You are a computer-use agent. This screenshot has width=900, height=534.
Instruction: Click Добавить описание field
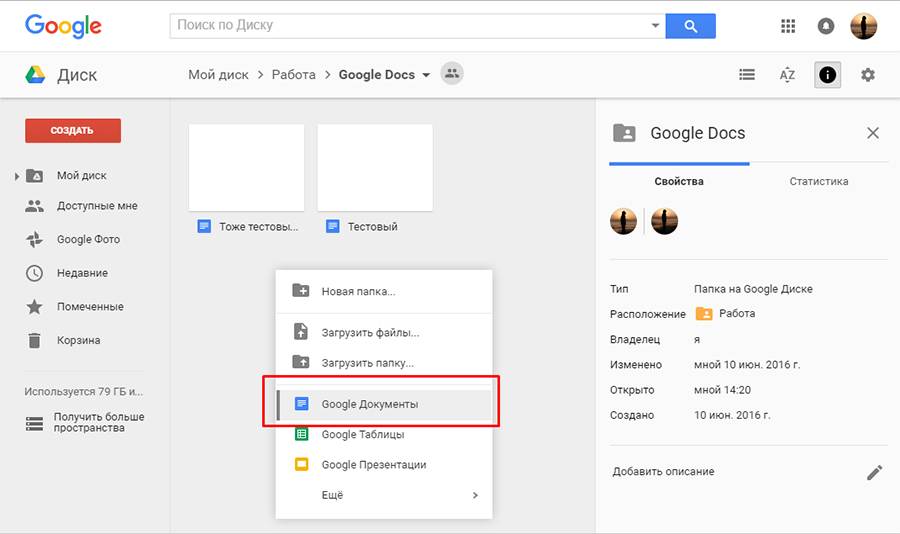pos(664,471)
